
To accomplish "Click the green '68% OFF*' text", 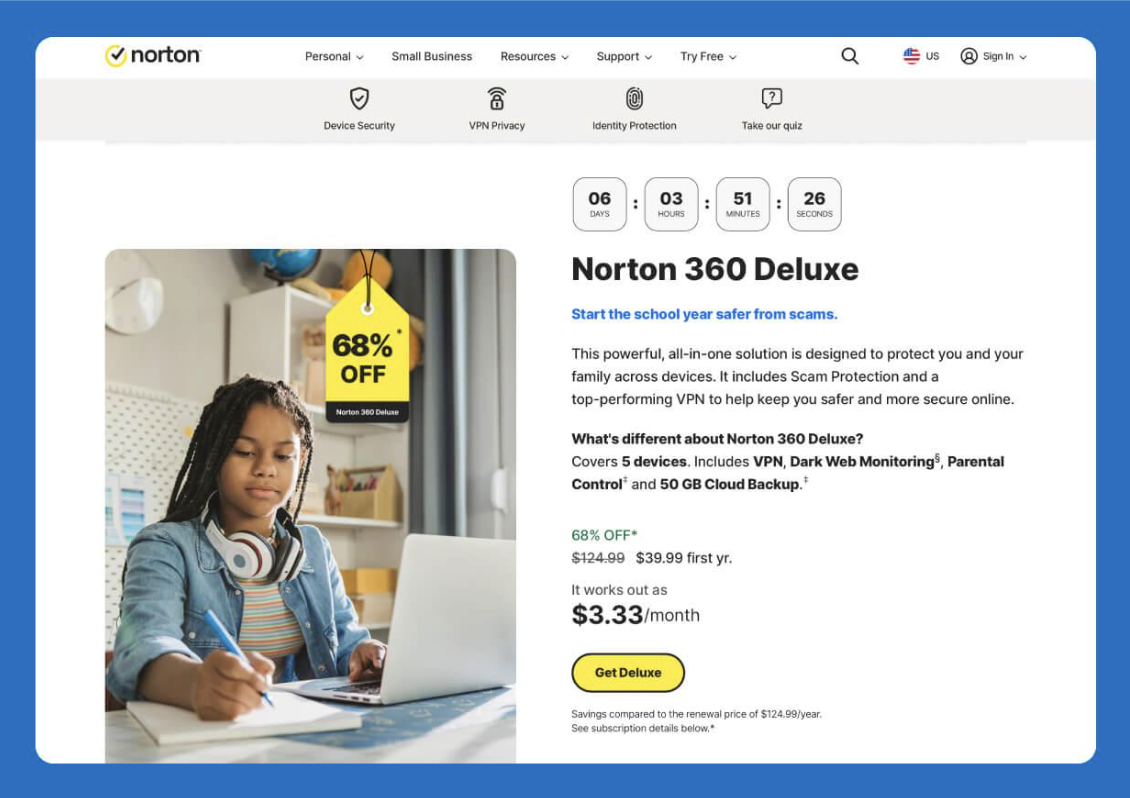I will pyautogui.click(x=605, y=535).
